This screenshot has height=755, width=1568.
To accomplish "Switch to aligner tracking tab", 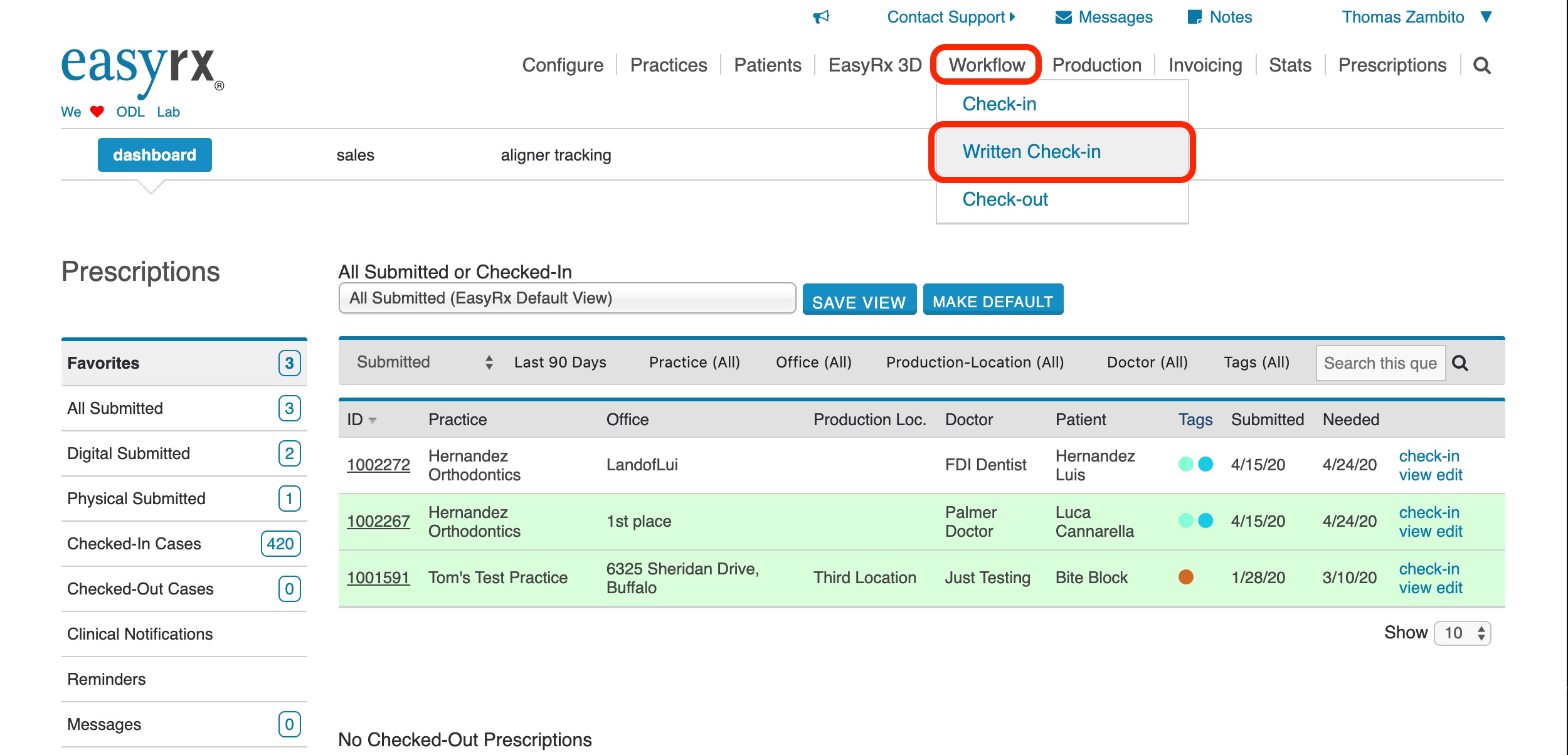I will [x=556, y=155].
